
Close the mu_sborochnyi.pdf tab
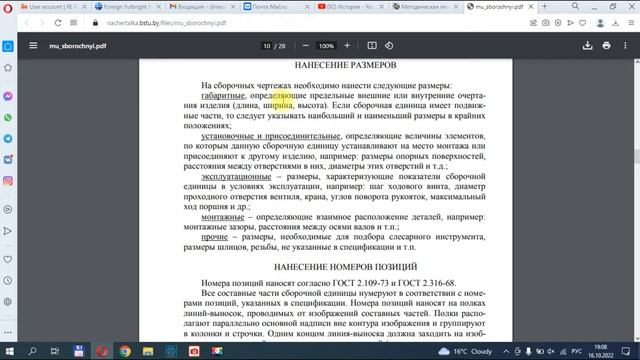point(531,7)
